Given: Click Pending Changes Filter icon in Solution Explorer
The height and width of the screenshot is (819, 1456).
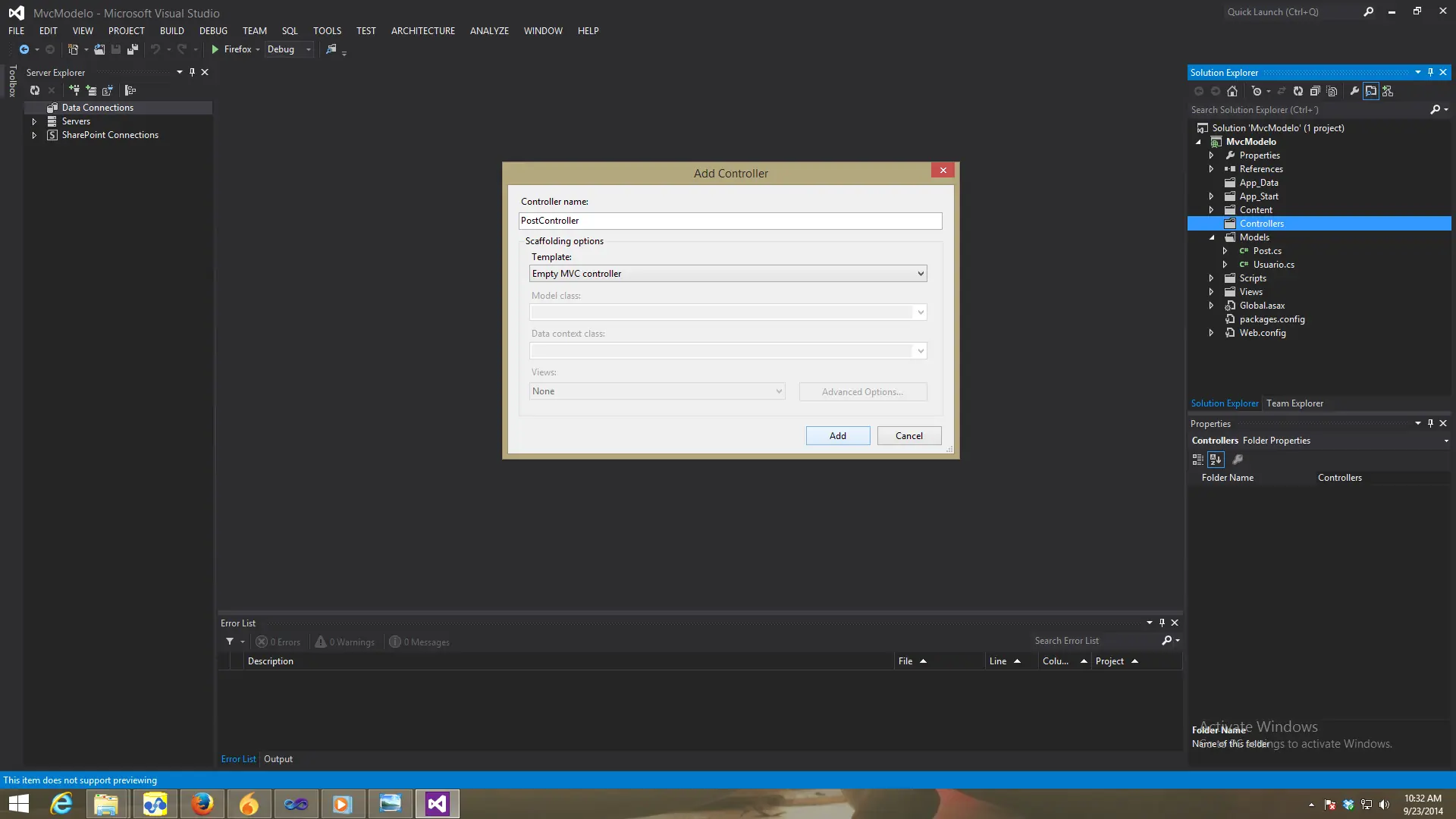Looking at the screenshot, I should [1257, 91].
